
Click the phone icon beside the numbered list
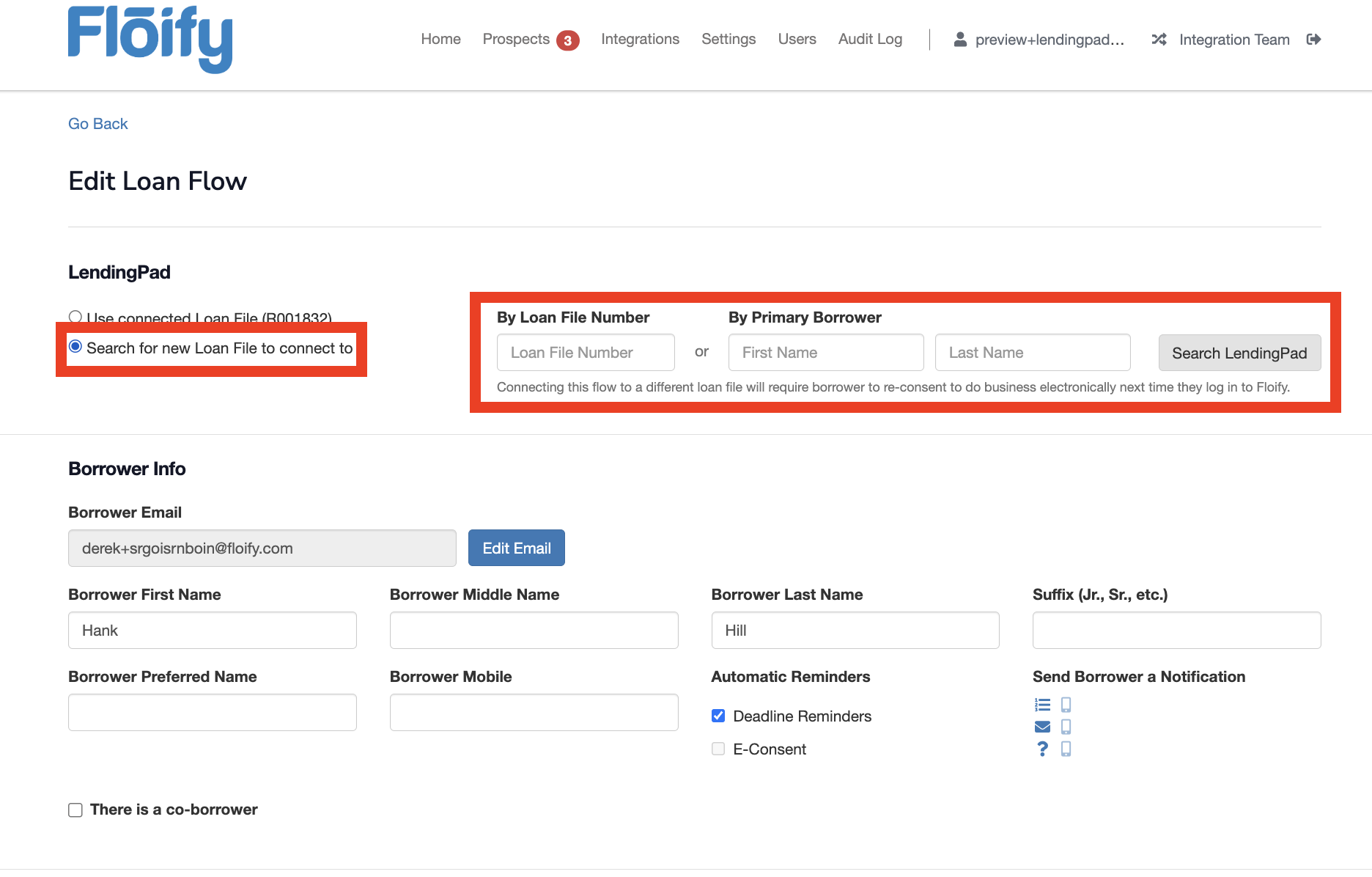pyautogui.click(x=1066, y=705)
